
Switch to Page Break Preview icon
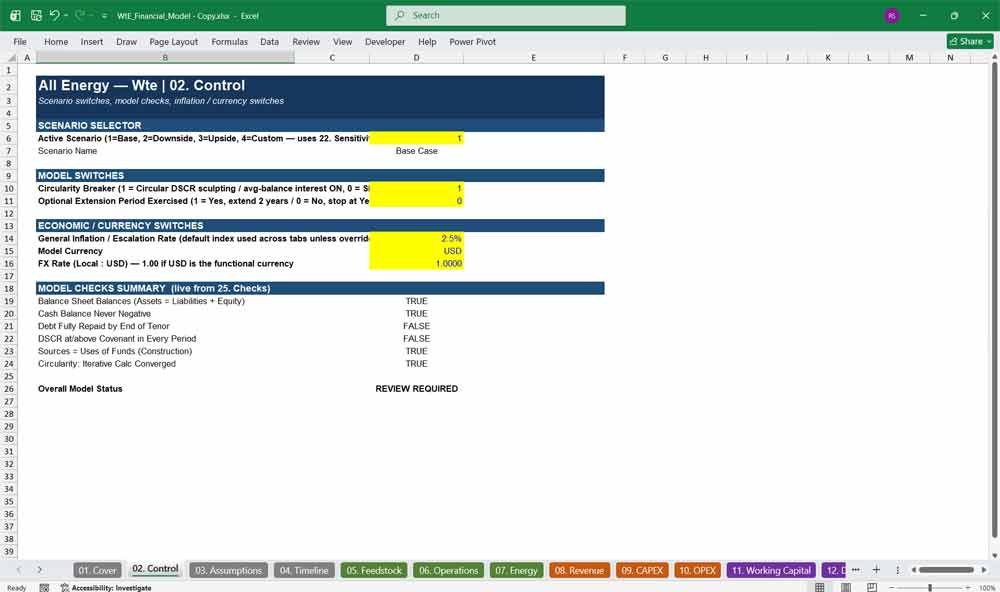pos(872,588)
